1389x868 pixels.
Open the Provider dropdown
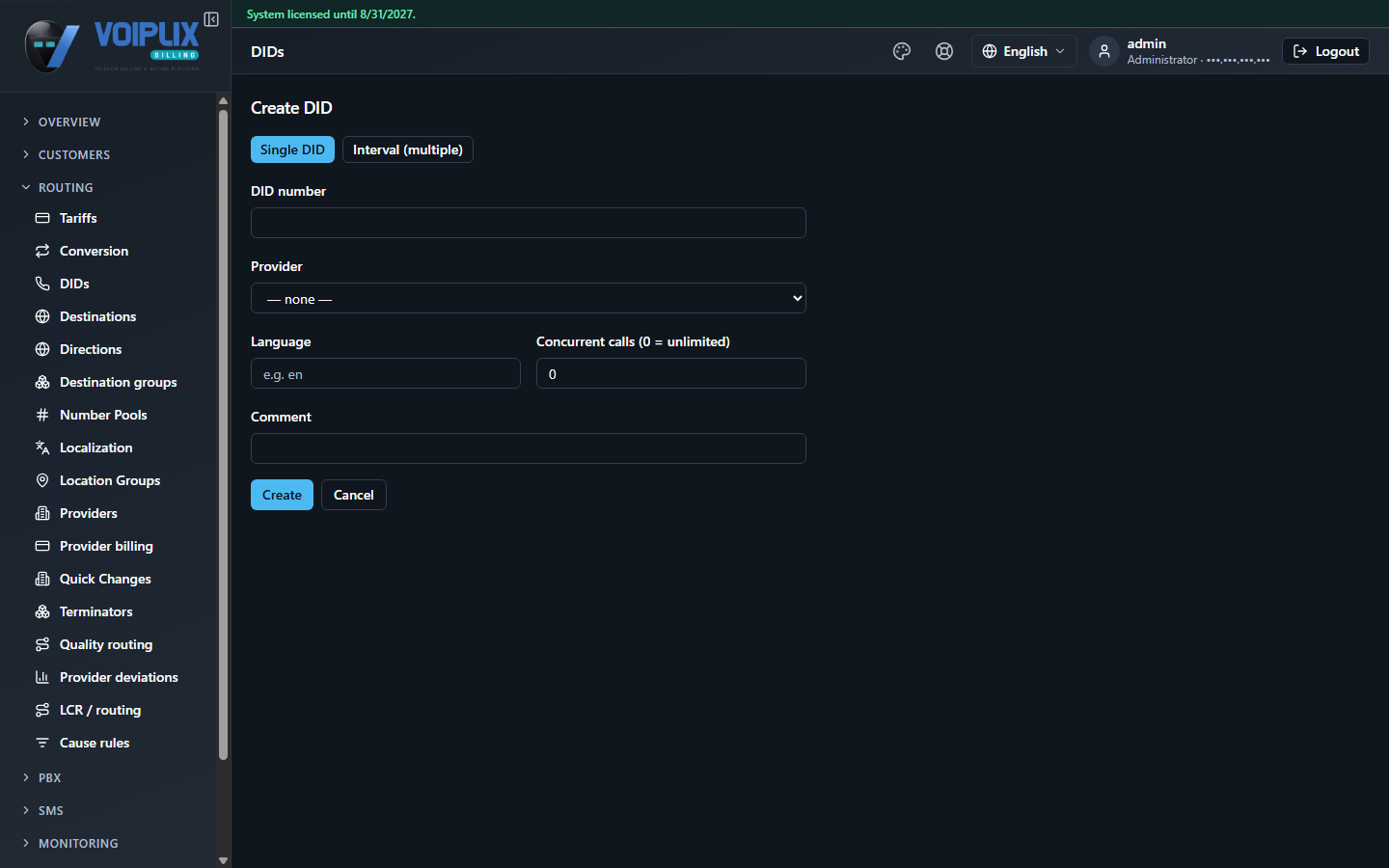[x=529, y=298]
